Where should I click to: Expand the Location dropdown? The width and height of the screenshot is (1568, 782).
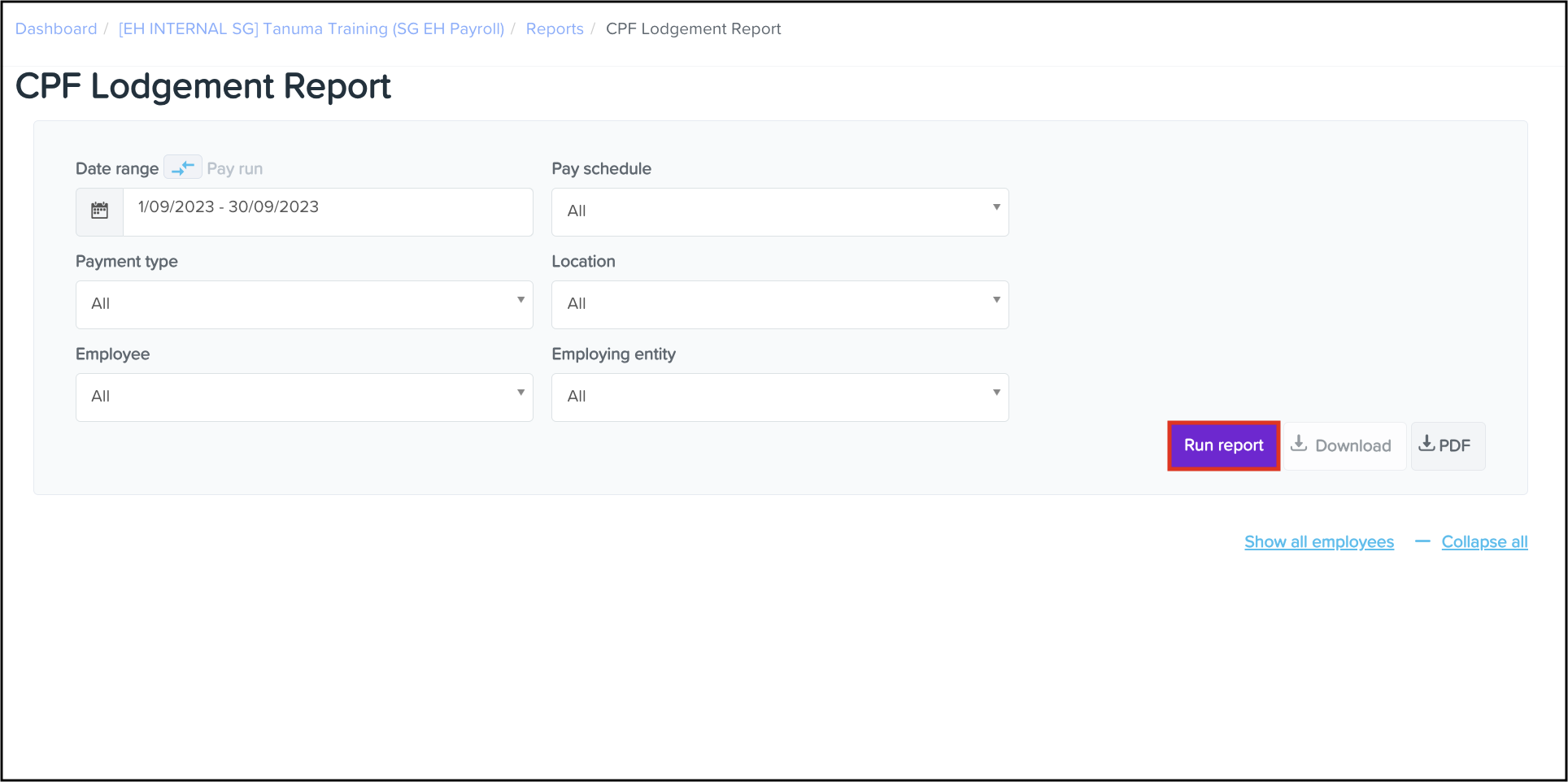(779, 304)
